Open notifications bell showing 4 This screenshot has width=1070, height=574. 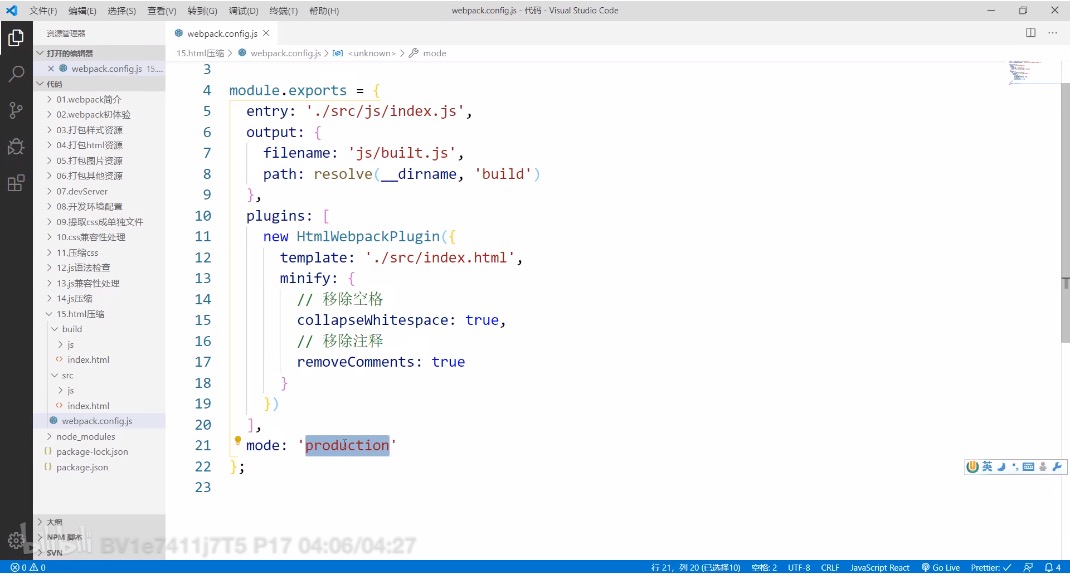coord(1053,567)
